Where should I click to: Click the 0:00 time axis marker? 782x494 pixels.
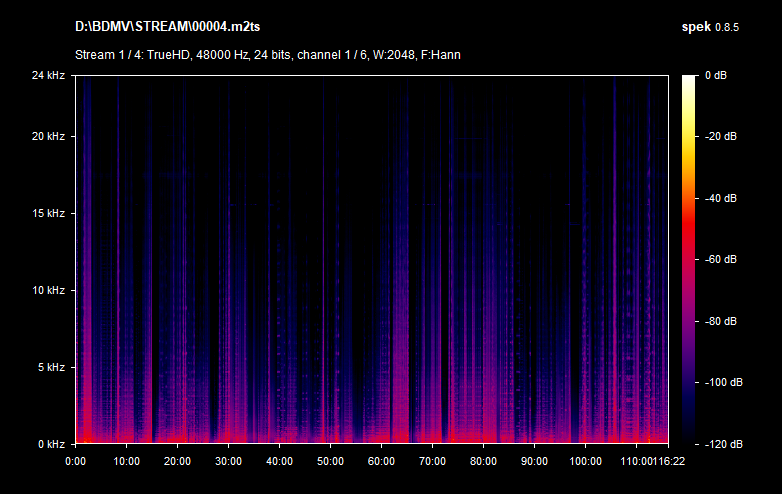[75, 461]
